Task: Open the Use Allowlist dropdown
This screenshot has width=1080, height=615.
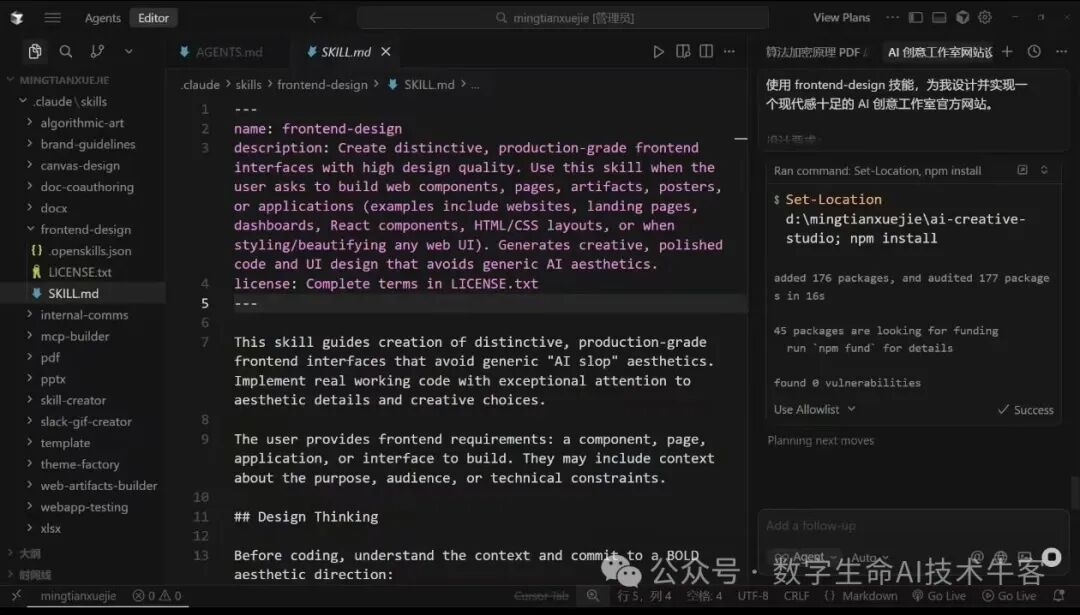Action: 814,409
